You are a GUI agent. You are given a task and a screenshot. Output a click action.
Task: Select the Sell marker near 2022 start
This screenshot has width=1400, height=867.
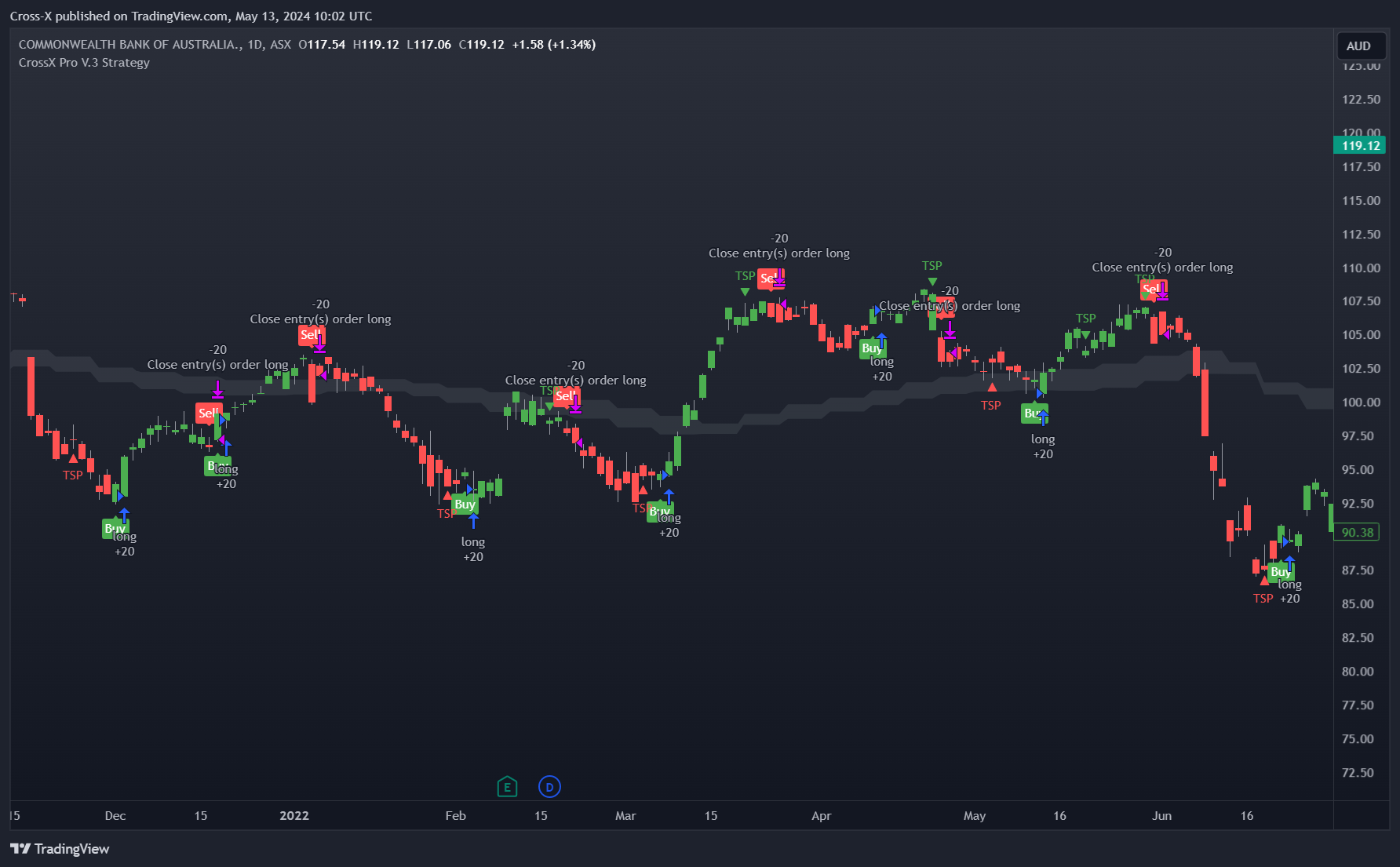click(310, 335)
